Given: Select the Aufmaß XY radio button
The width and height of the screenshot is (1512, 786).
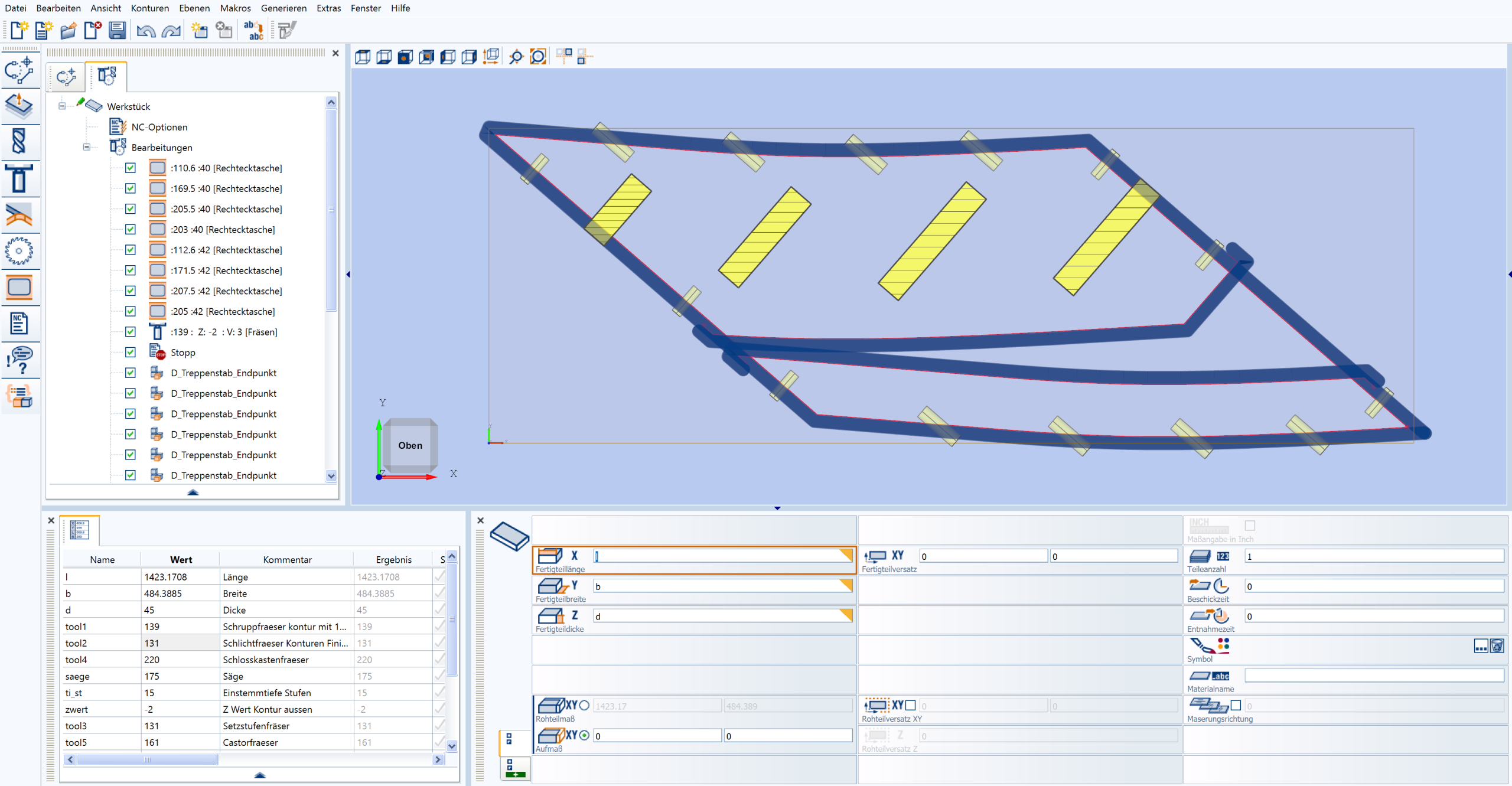Looking at the screenshot, I should [585, 735].
